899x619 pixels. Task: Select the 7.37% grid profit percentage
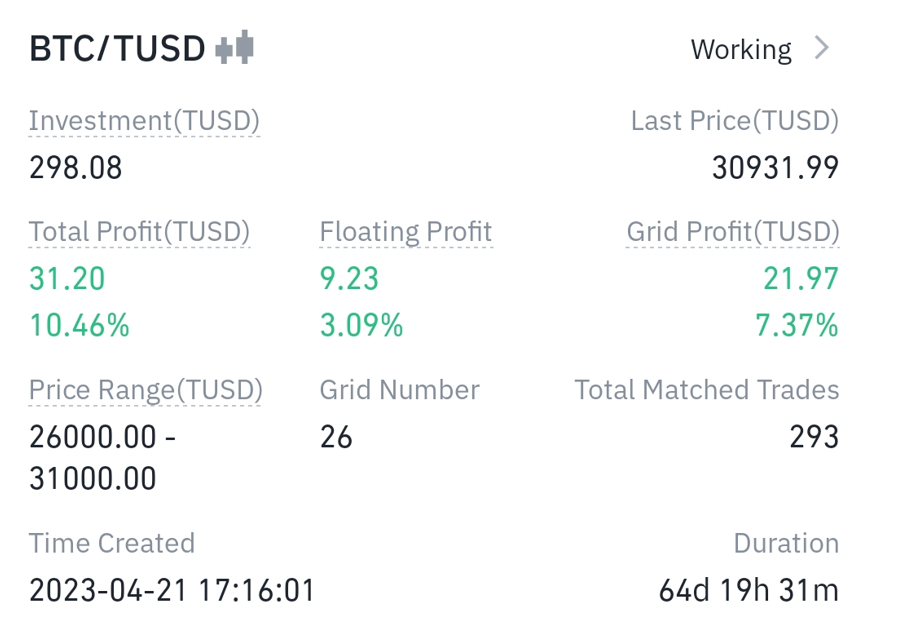click(x=797, y=325)
